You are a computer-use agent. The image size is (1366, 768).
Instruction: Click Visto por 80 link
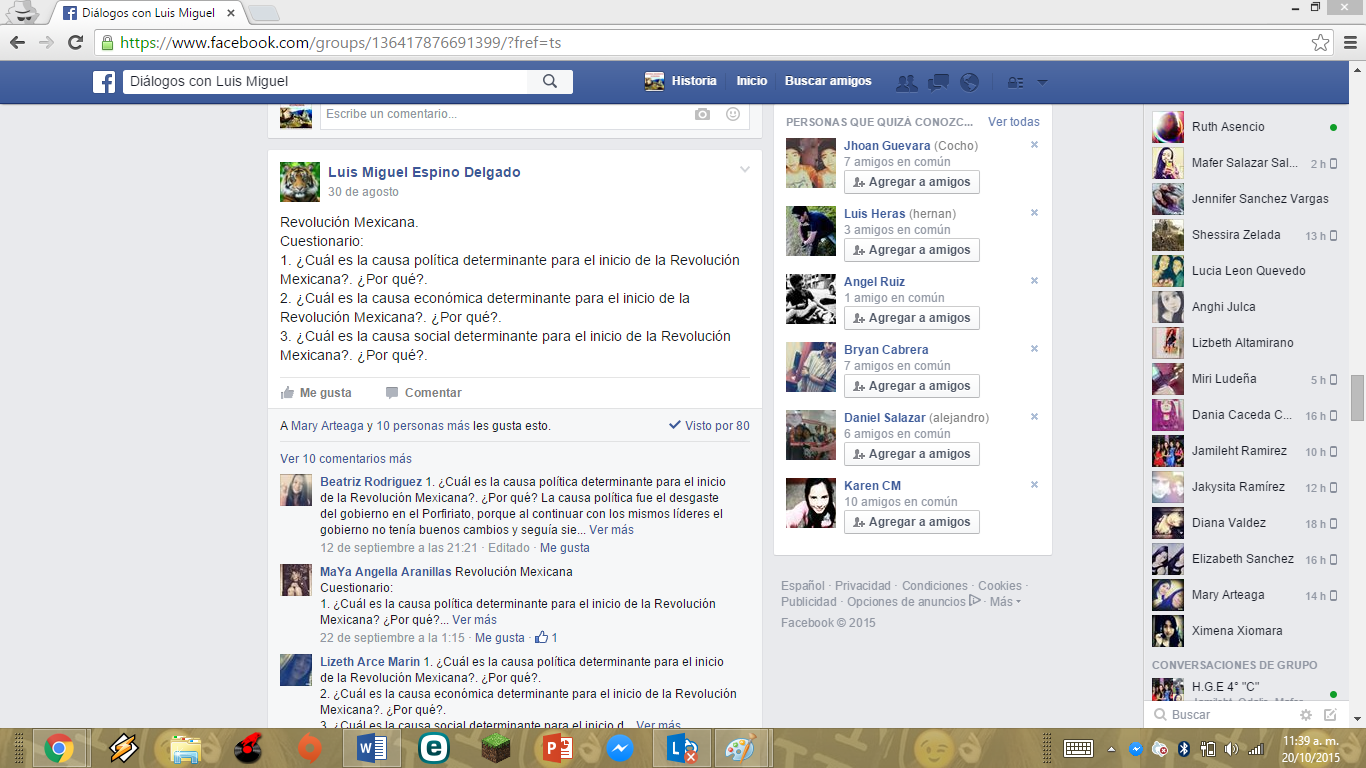click(709, 426)
